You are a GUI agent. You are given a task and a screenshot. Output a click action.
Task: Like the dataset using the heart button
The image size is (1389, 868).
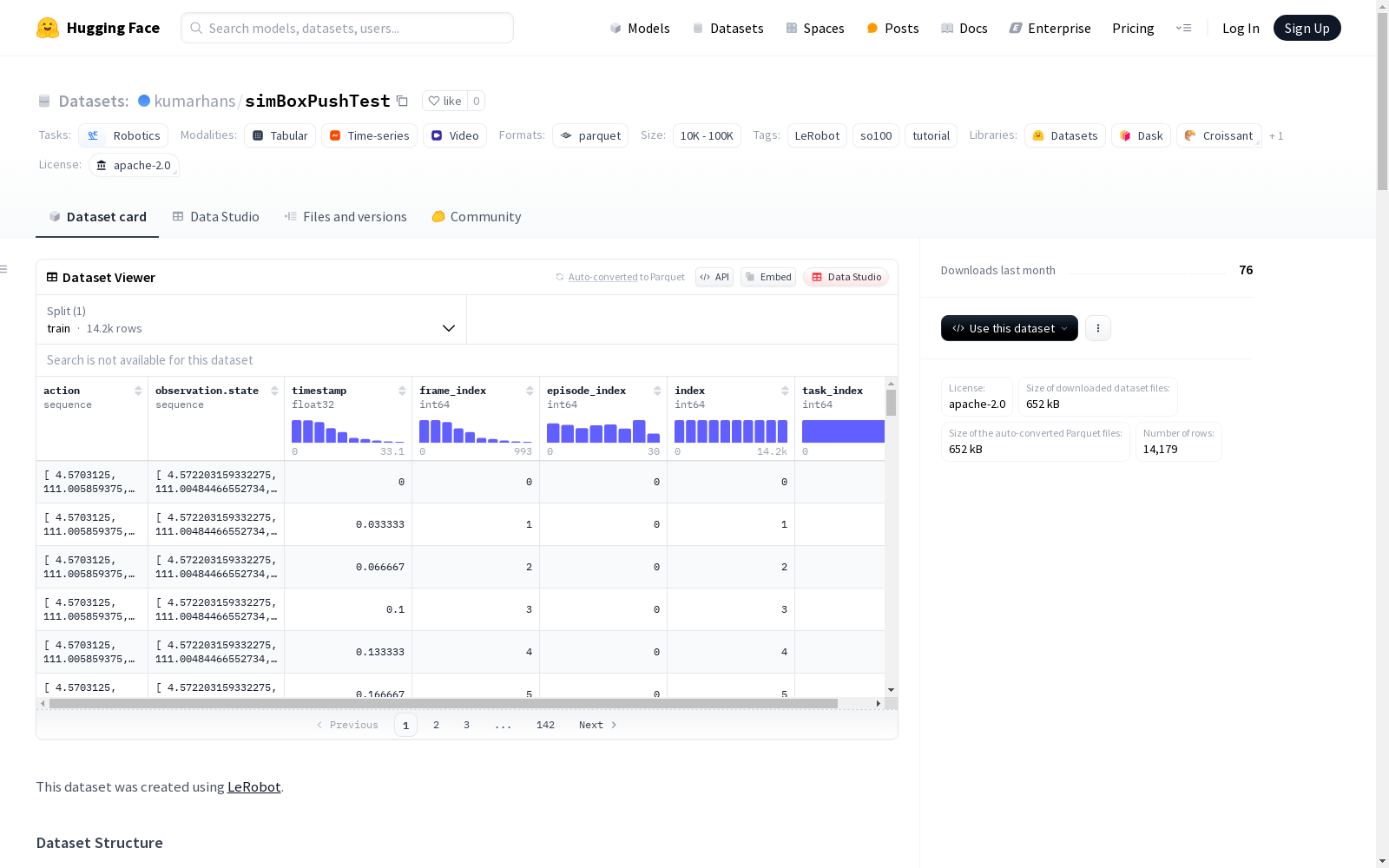[x=444, y=101]
